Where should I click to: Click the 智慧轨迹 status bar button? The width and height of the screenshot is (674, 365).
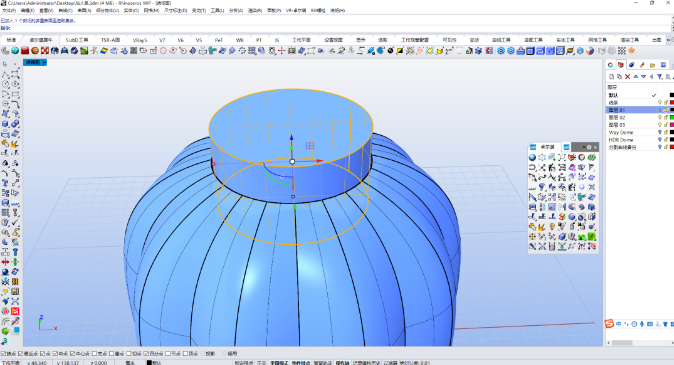[324, 363]
